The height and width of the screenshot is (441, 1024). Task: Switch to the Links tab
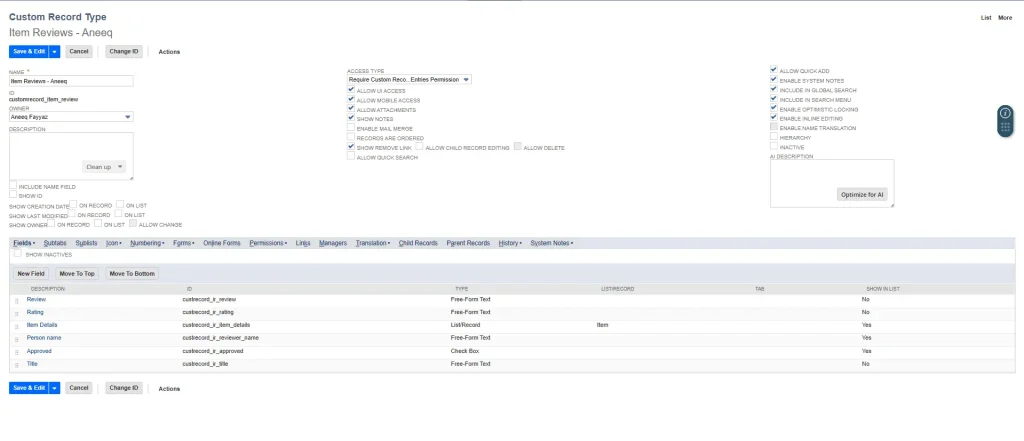click(x=303, y=243)
